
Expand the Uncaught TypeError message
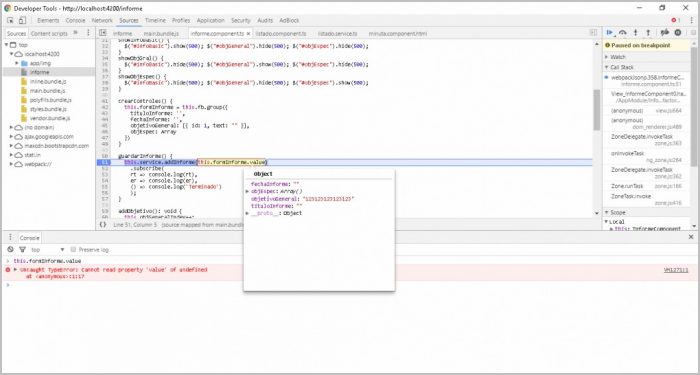[15, 270]
